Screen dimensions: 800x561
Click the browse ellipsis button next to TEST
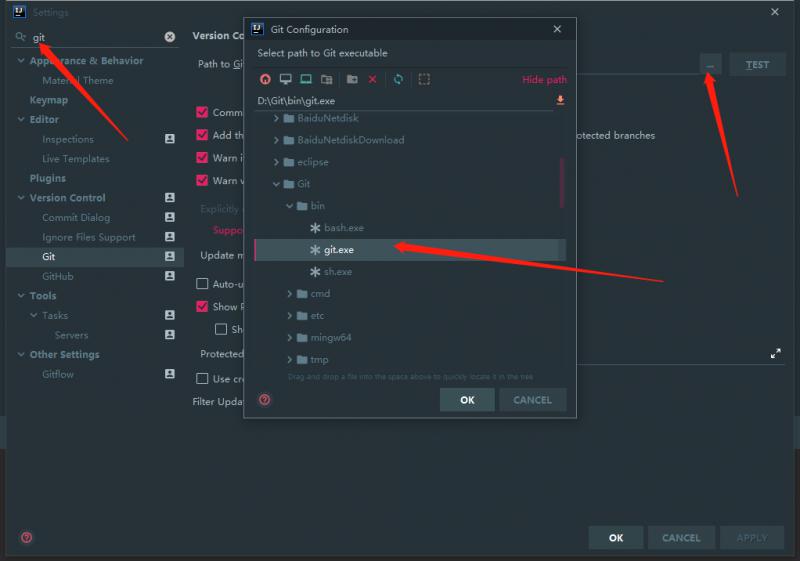click(710, 64)
